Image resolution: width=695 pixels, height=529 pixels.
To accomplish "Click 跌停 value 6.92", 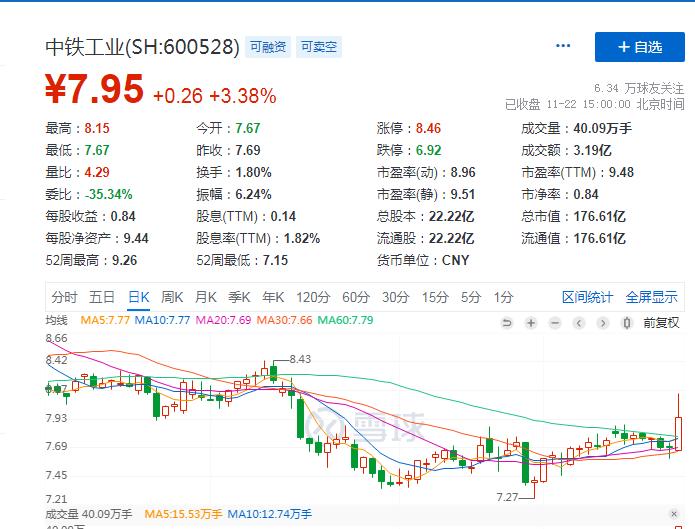I will click(428, 150).
